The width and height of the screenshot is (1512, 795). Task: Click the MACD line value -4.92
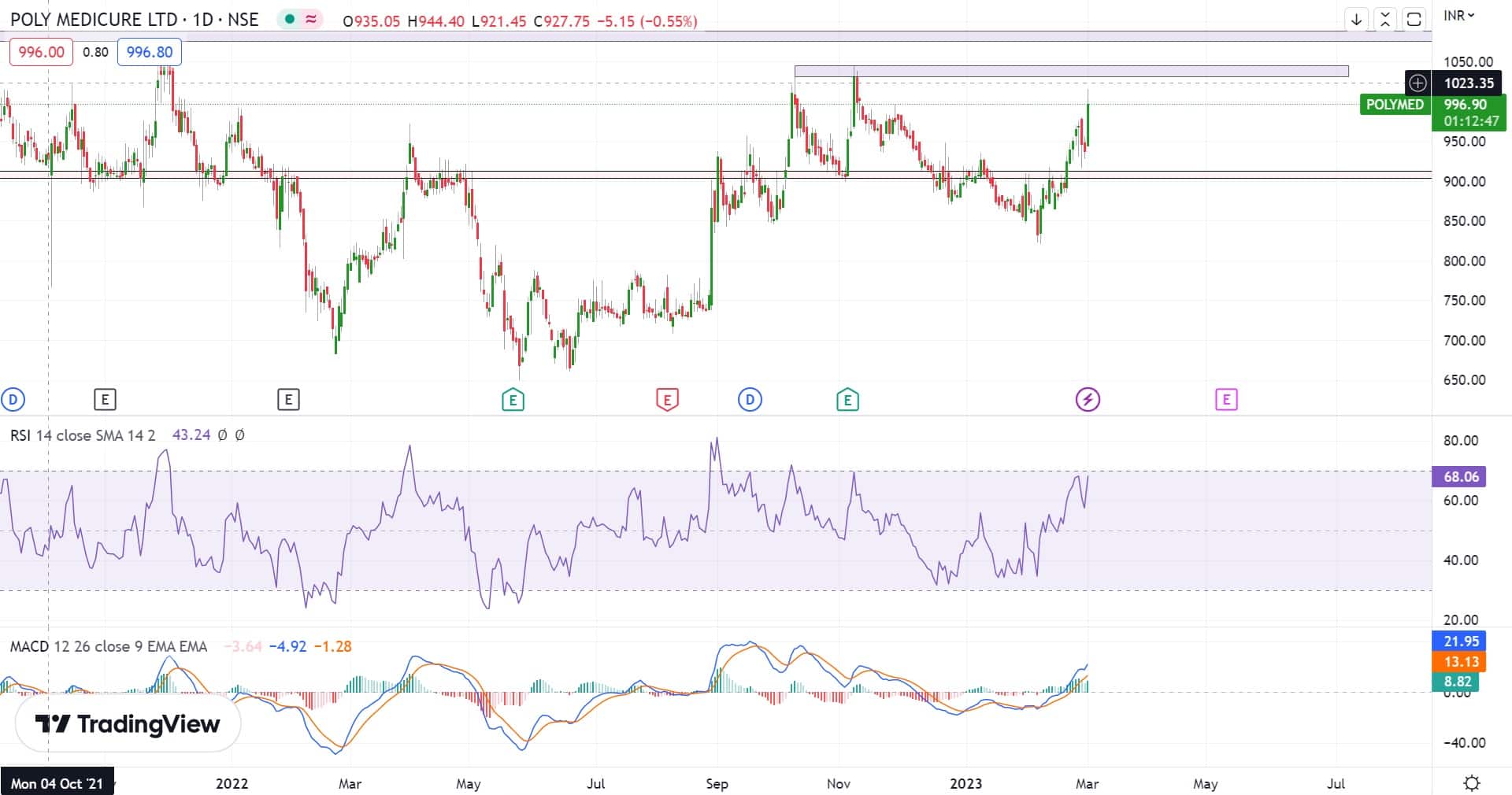[x=287, y=646]
